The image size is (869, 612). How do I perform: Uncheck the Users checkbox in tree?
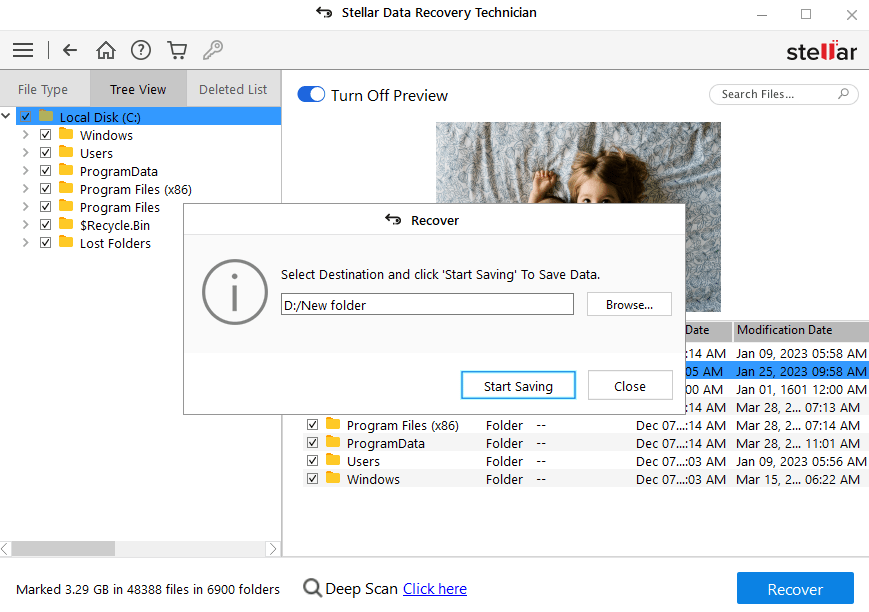pos(45,152)
